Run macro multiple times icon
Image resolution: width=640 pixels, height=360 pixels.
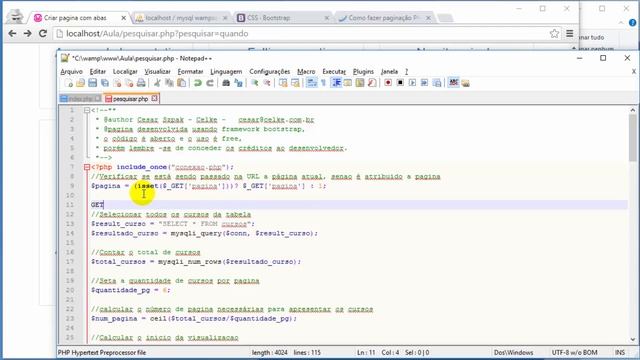pyautogui.click(x=424, y=83)
